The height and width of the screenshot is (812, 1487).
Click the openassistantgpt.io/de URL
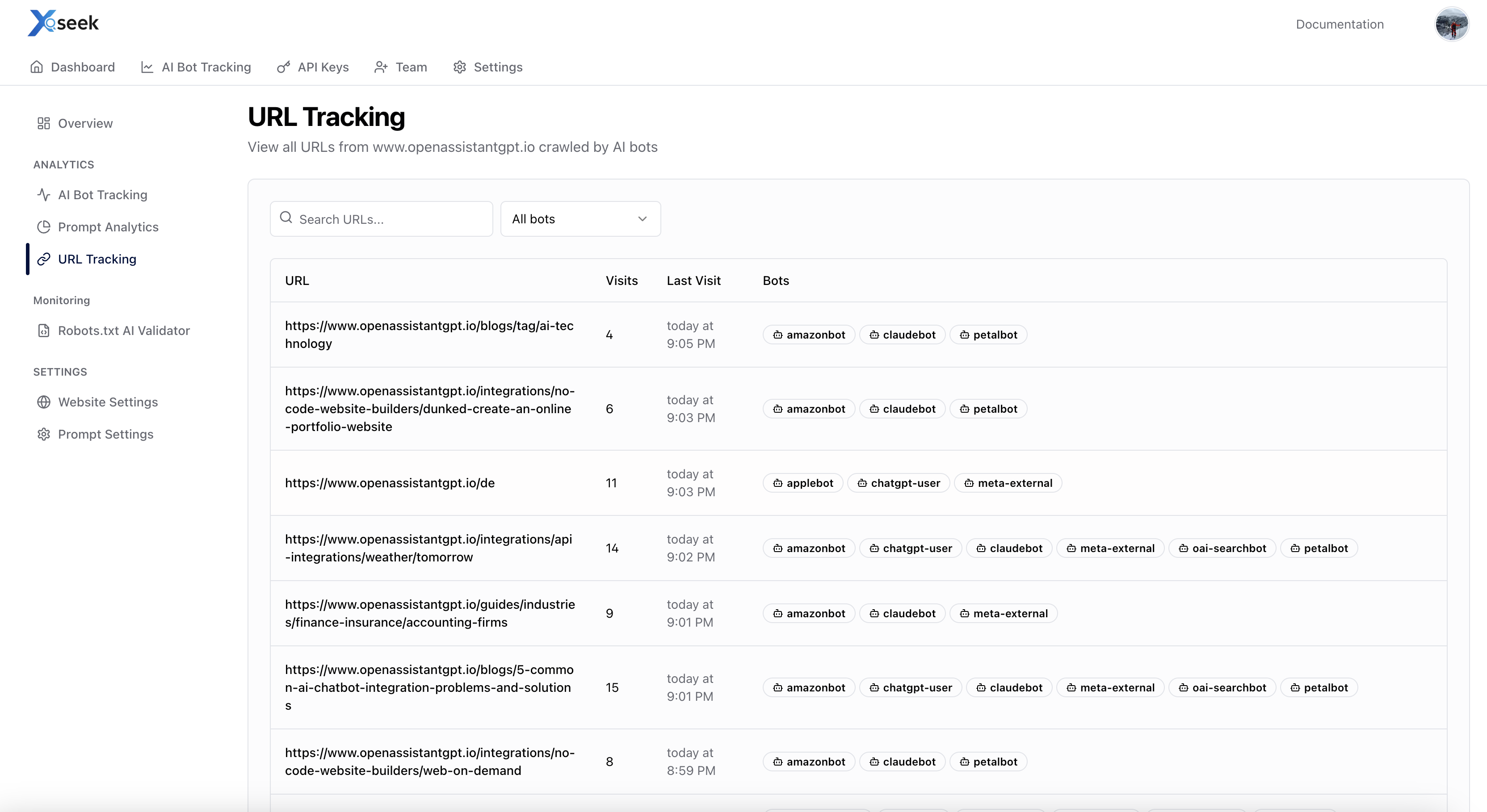[x=390, y=483]
